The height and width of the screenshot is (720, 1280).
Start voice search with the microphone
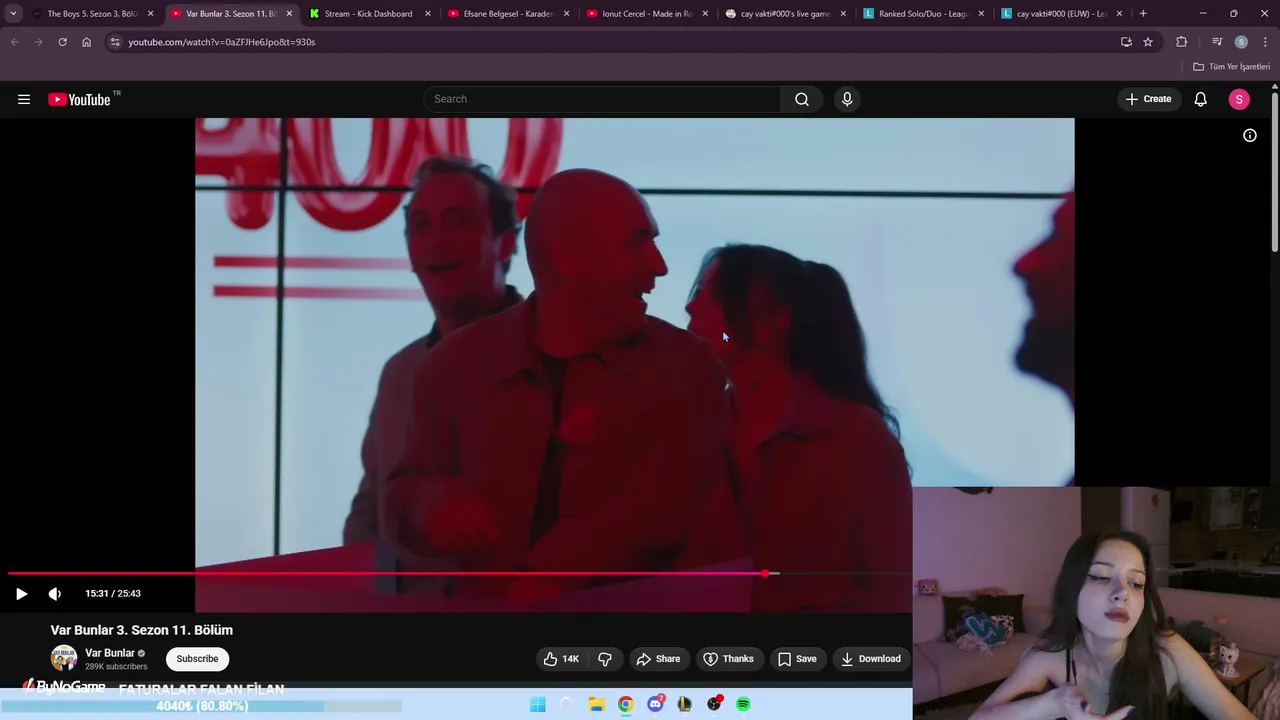click(847, 99)
